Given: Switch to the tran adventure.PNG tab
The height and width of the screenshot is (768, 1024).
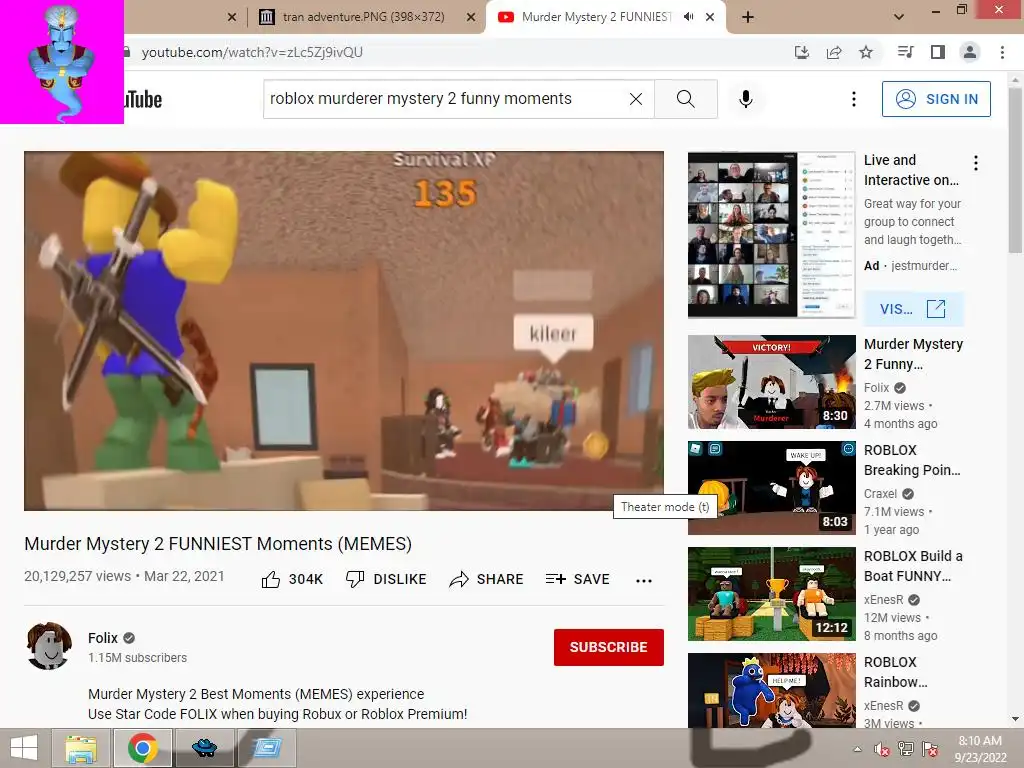Looking at the screenshot, I should [363, 17].
